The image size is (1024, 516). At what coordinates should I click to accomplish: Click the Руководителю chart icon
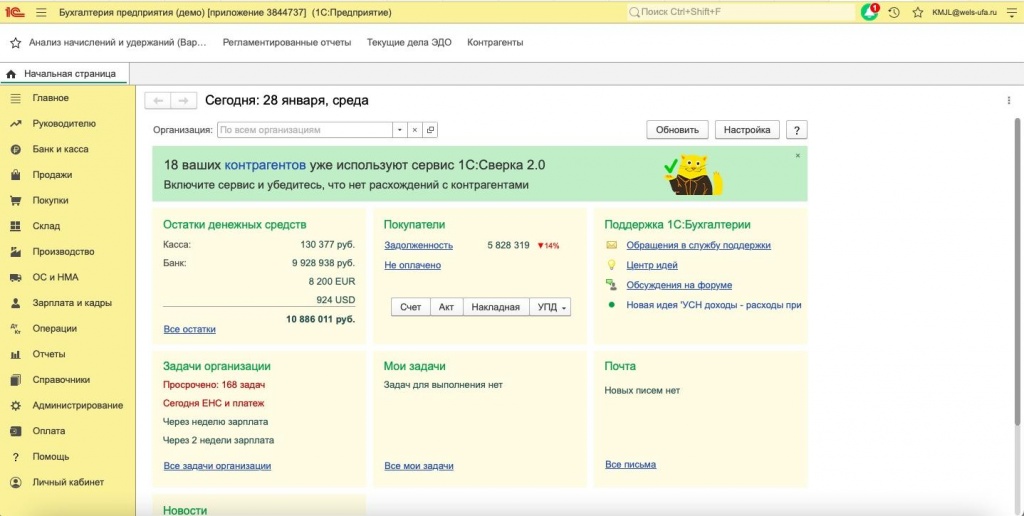(16, 123)
